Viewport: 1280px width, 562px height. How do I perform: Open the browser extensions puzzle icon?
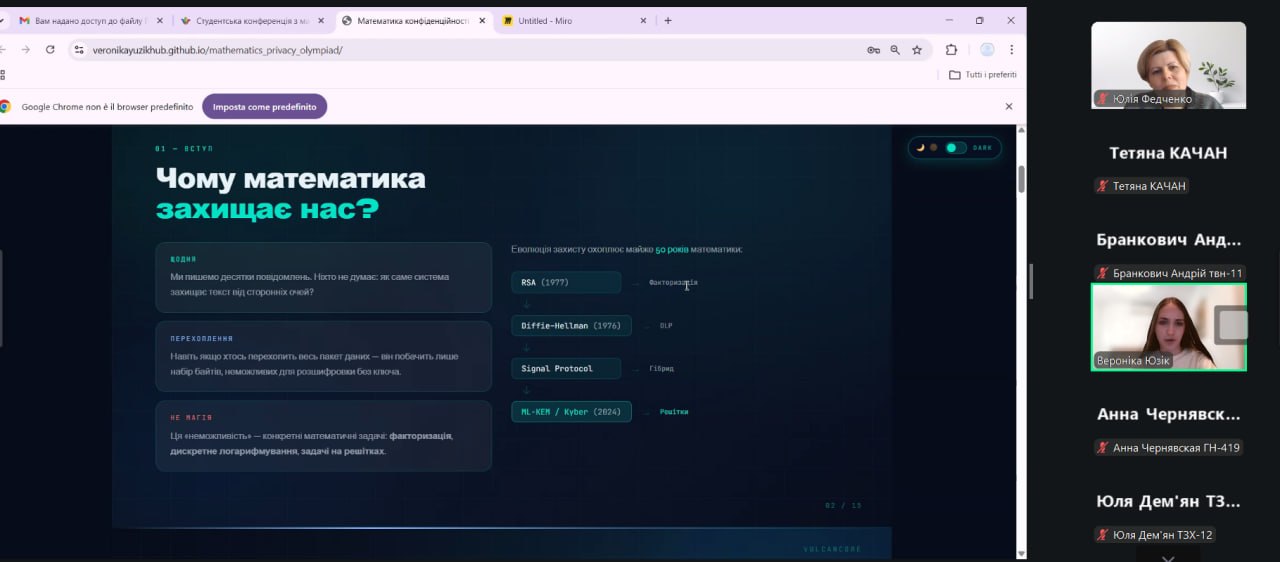[x=951, y=49]
